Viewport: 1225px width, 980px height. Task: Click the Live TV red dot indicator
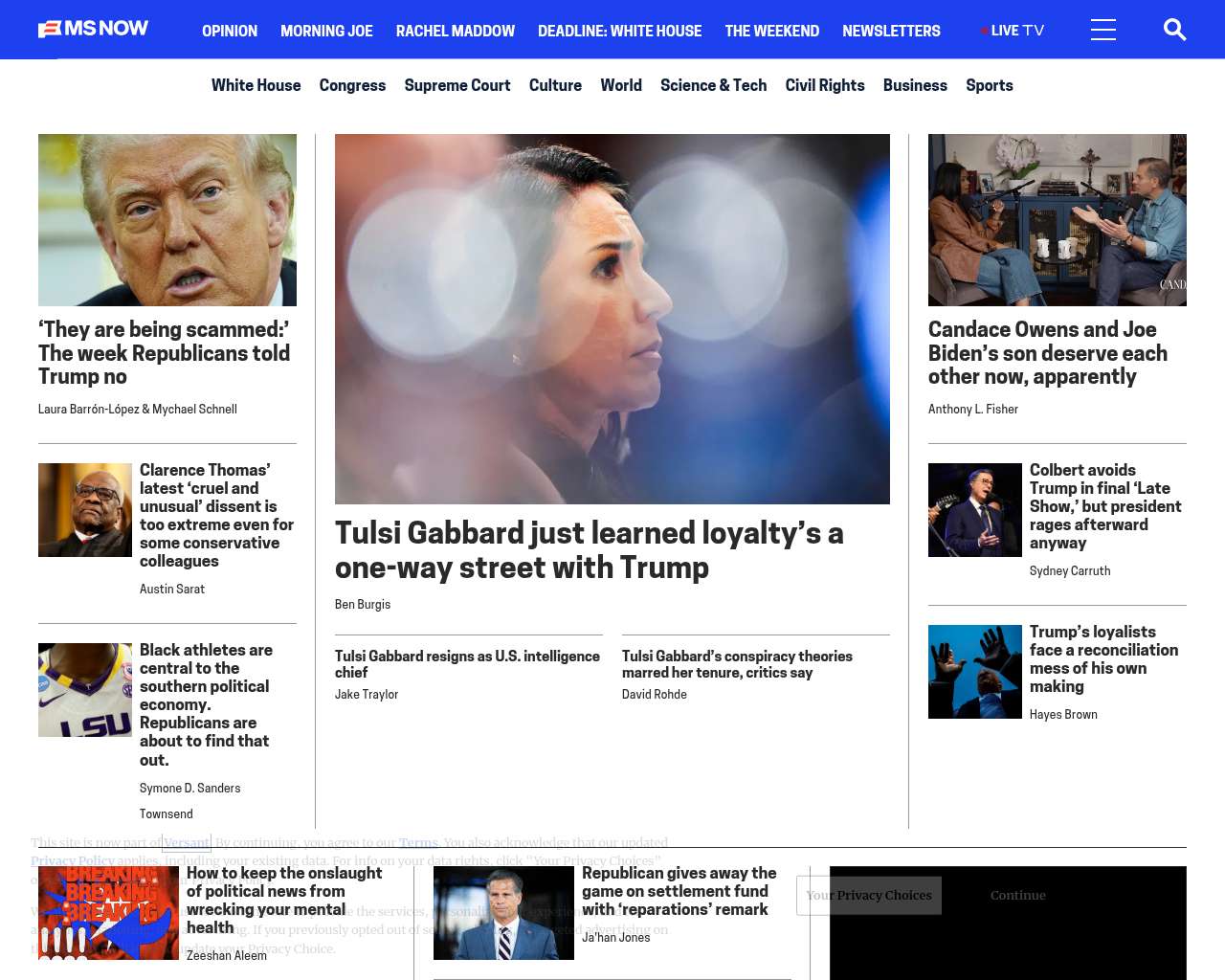[x=984, y=31]
